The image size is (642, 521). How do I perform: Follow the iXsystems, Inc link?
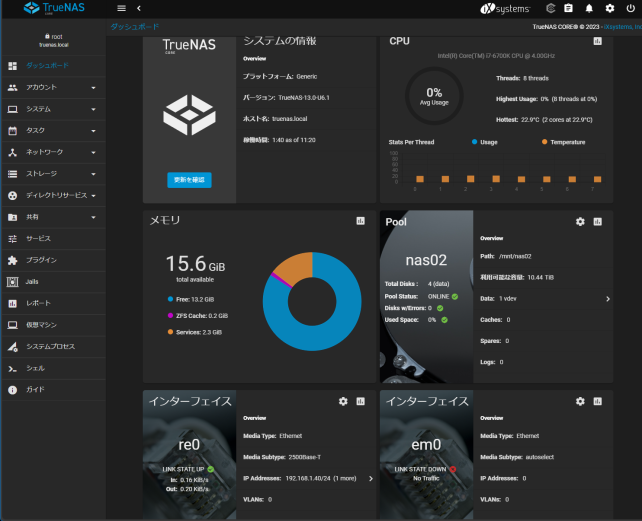click(x=623, y=27)
